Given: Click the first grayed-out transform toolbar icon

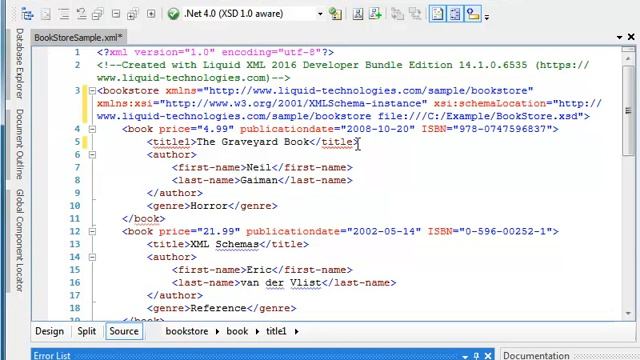Looking at the screenshot, I should point(397,14).
